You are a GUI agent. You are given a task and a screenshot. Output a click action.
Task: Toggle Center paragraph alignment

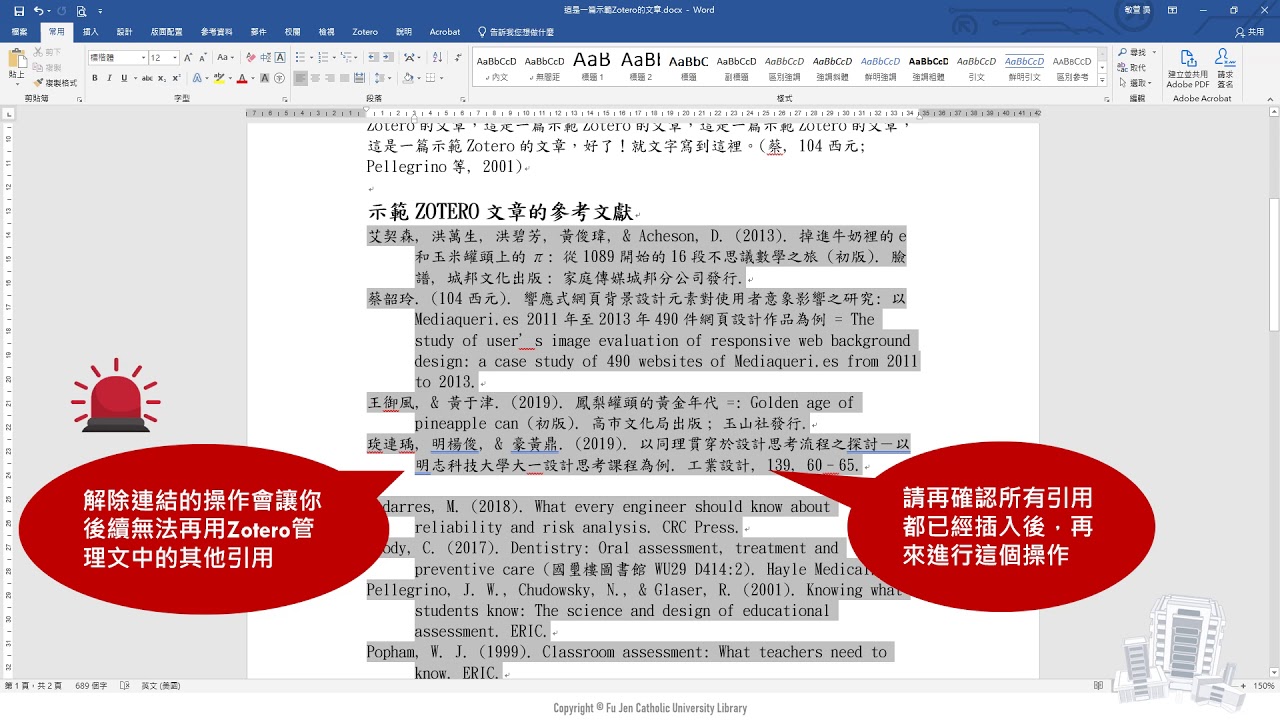click(x=315, y=78)
